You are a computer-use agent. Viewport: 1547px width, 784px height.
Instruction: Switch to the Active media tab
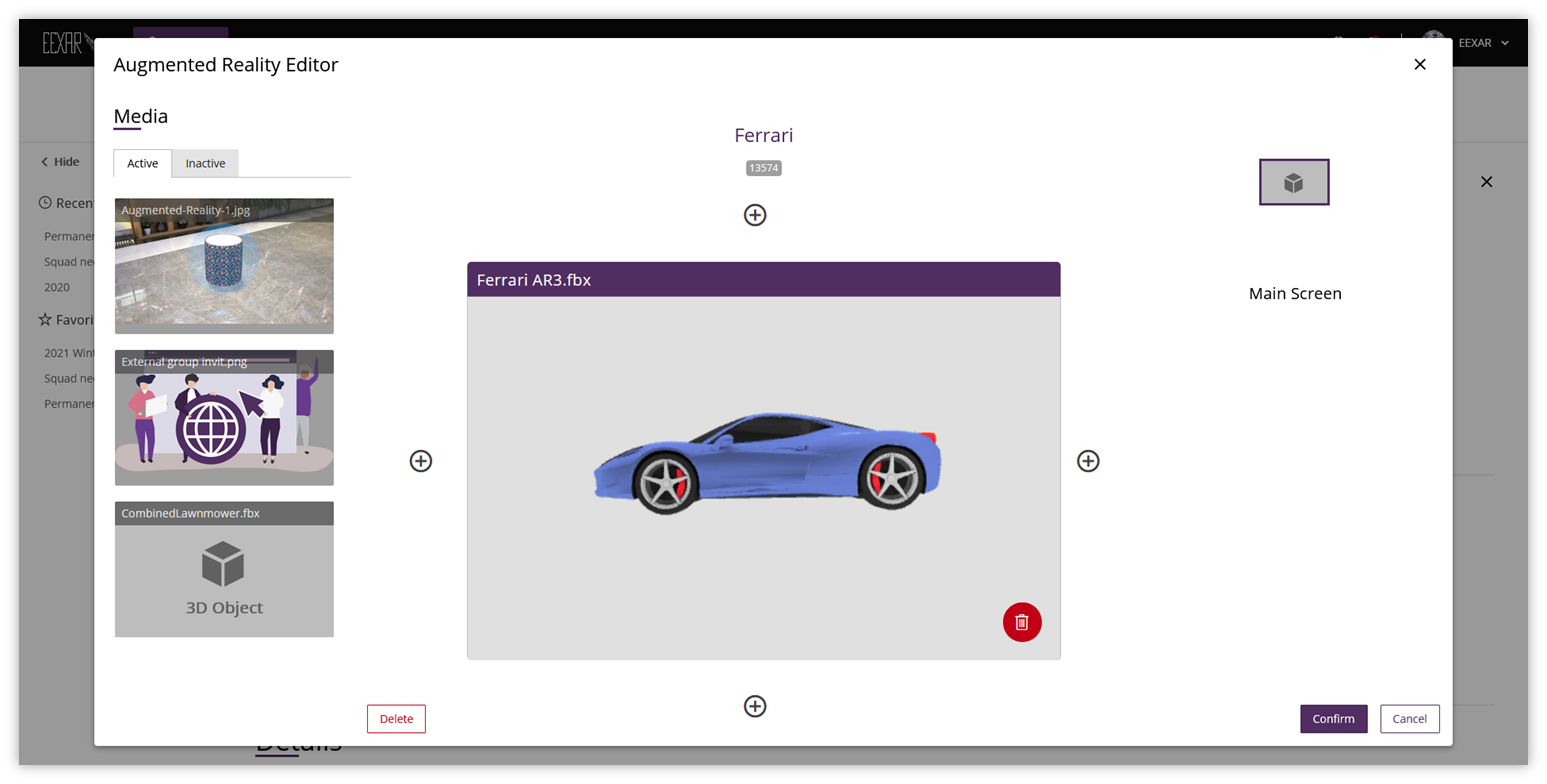pyautogui.click(x=142, y=163)
